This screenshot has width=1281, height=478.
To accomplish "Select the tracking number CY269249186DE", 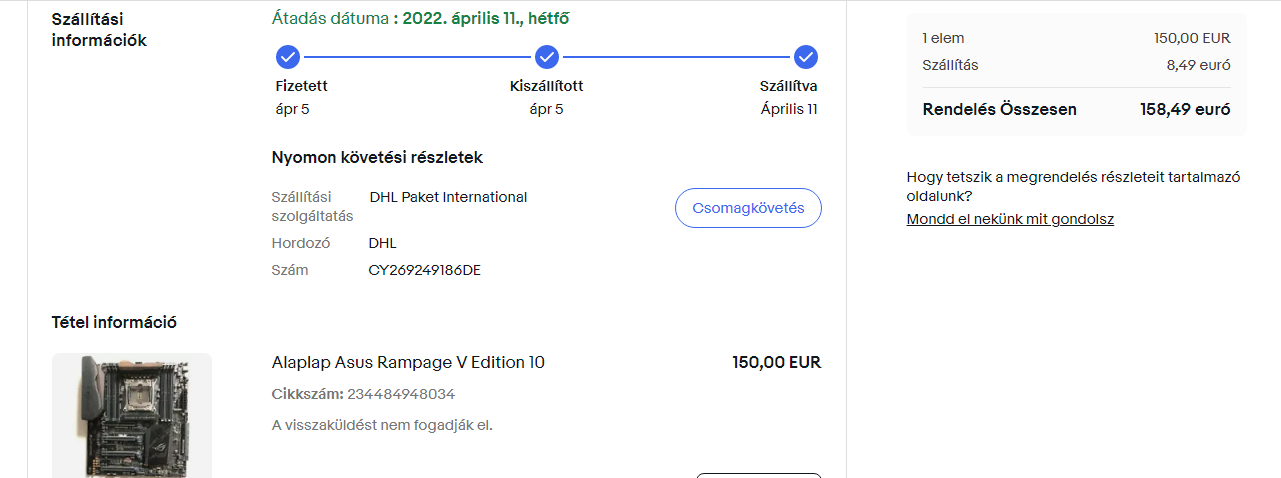I will (x=424, y=270).
